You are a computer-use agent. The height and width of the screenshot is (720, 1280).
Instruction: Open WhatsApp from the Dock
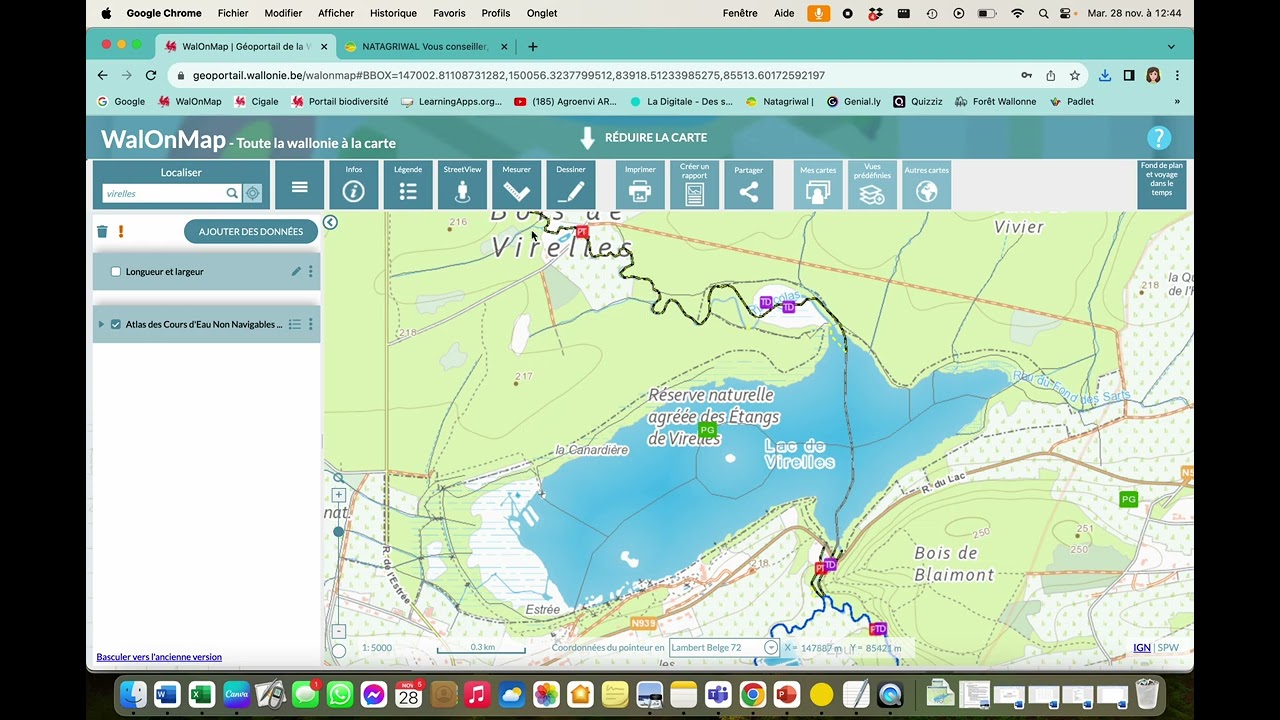coord(340,693)
